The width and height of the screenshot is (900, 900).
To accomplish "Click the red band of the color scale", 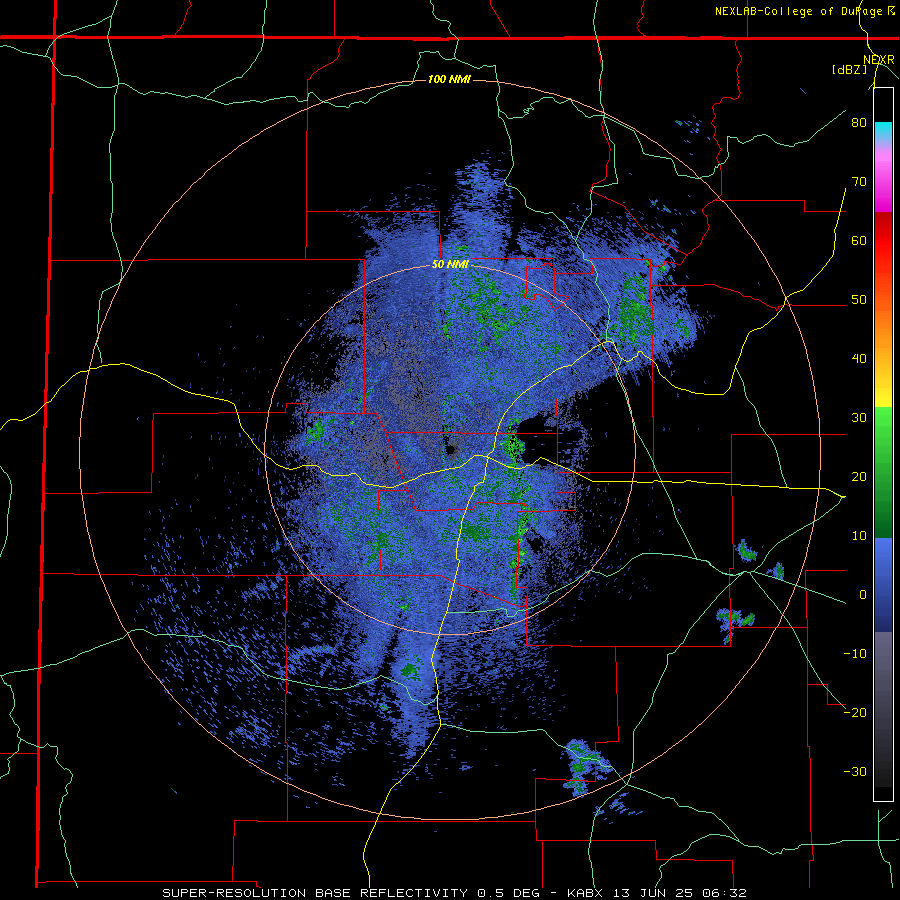I will point(883,241).
